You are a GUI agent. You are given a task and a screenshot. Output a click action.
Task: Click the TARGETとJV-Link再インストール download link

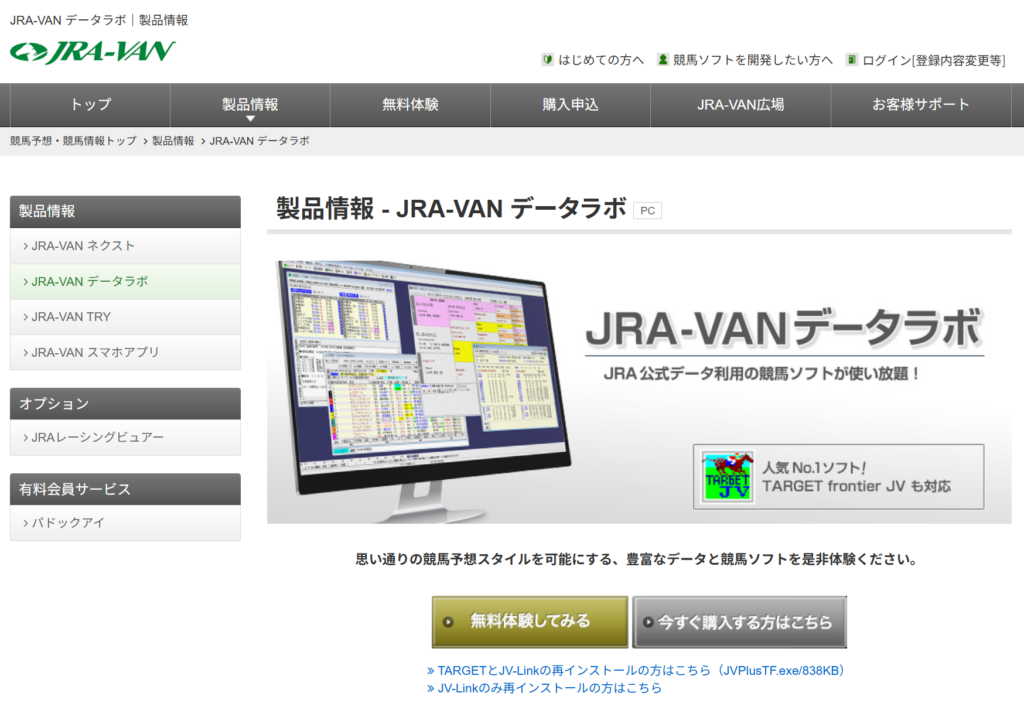640,671
